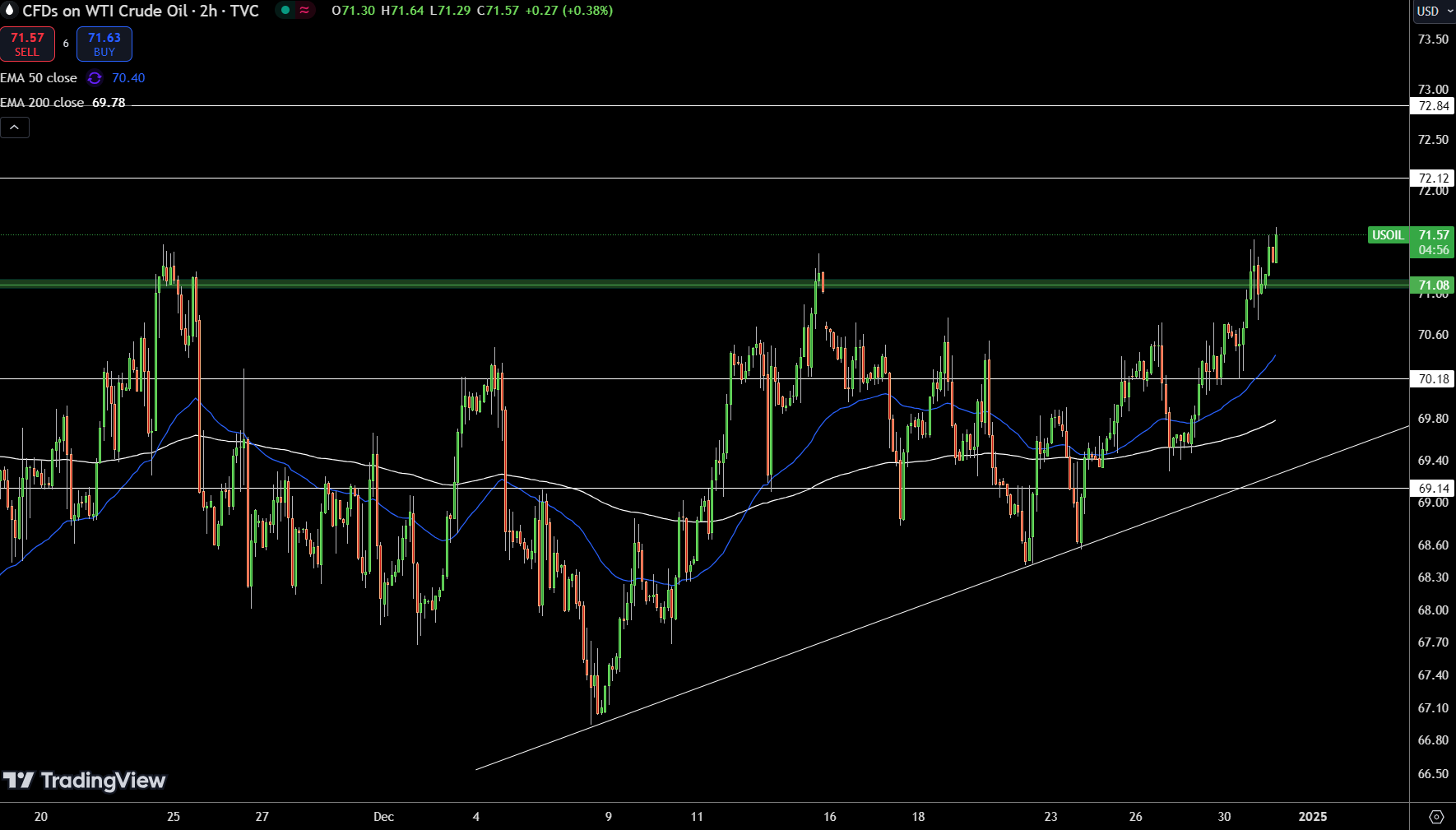Click the TradingView logo

coord(84,781)
